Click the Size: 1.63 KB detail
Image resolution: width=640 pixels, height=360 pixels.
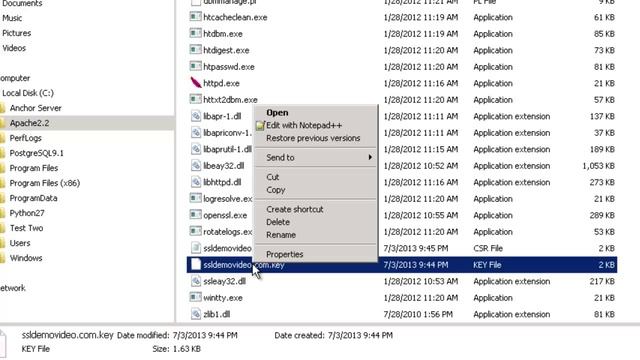click(x=176, y=349)
